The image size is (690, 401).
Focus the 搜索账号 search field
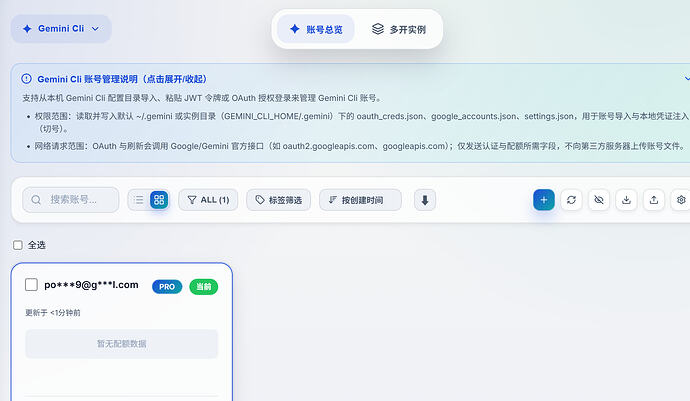(x=71, y=200)
